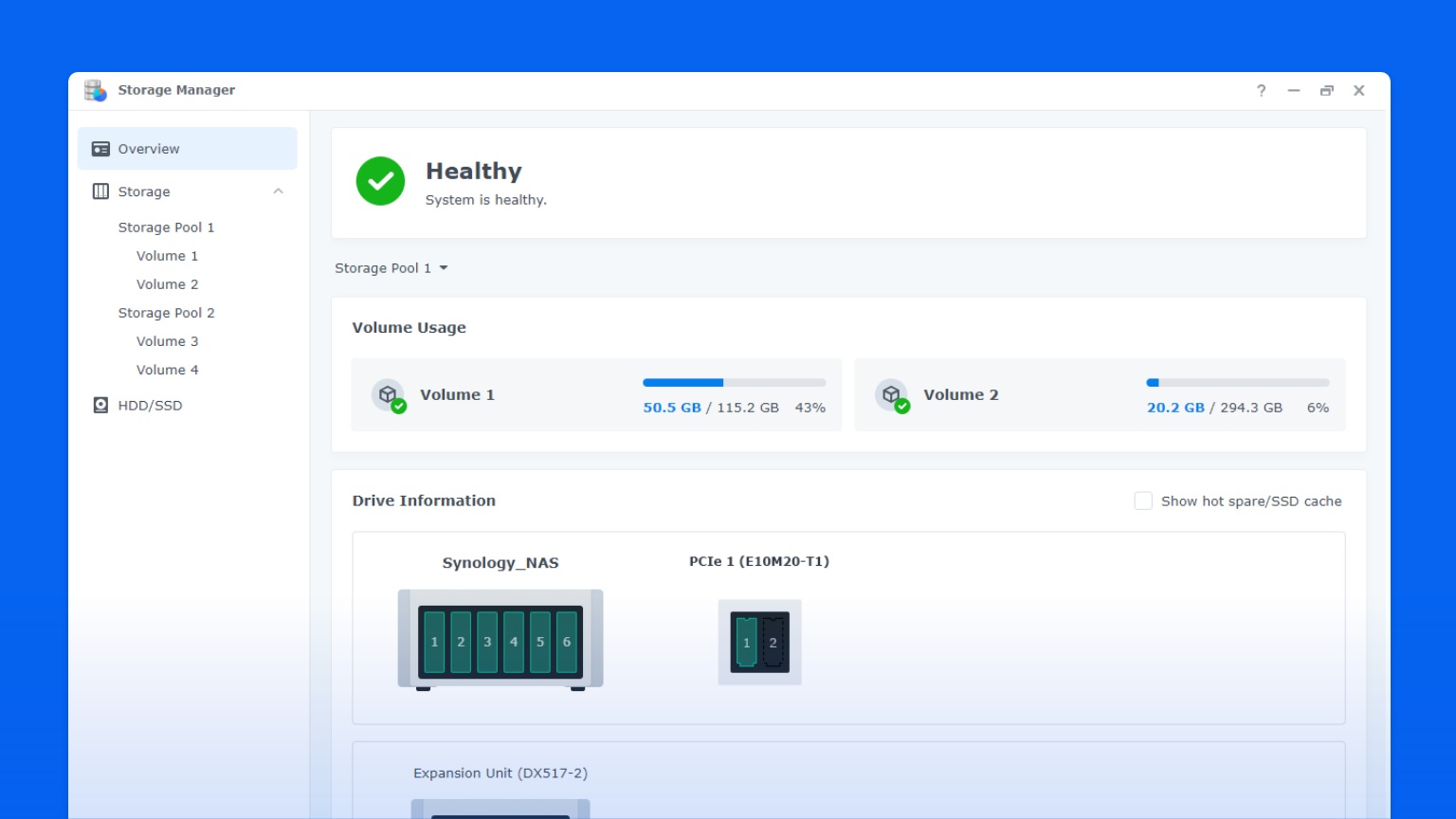Go to the HDD/SSD menu item
The width and height of the screenshot is (1456, 819).
tap(150, 405)
